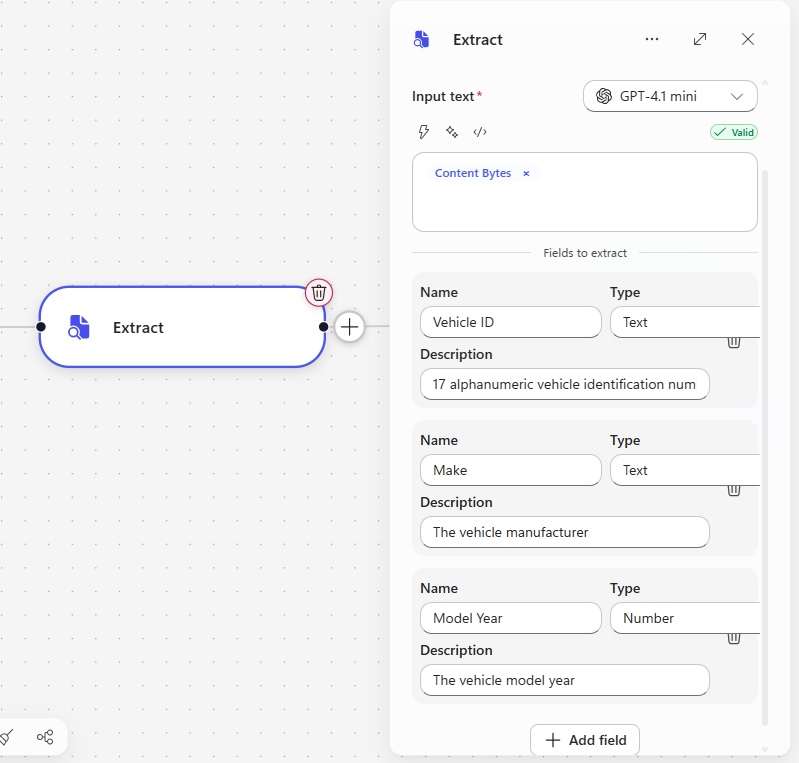Open the GPT-4.1 mini model dropdown

(x=670, y=96)
